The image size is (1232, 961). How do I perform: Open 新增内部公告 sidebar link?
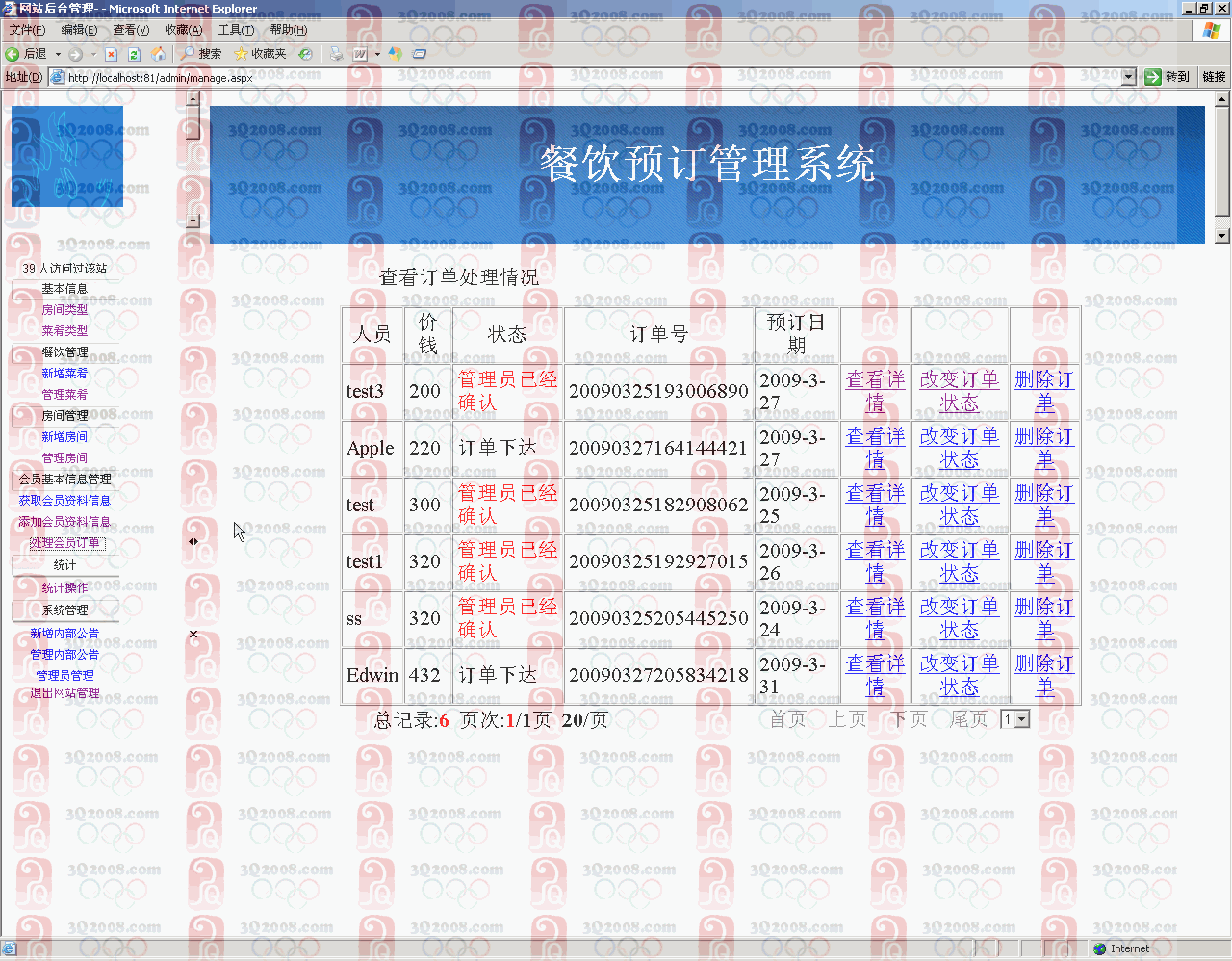64,634
